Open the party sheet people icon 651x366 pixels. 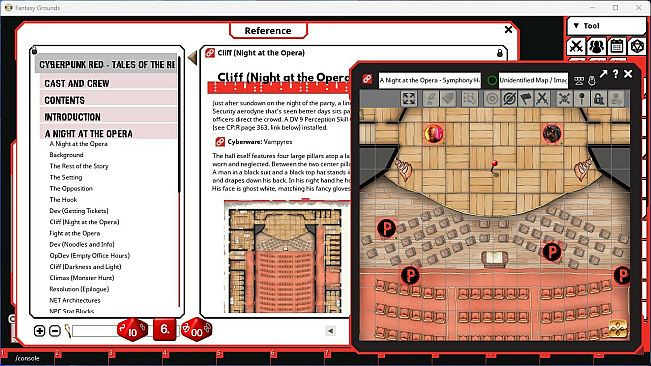[596, 46]
